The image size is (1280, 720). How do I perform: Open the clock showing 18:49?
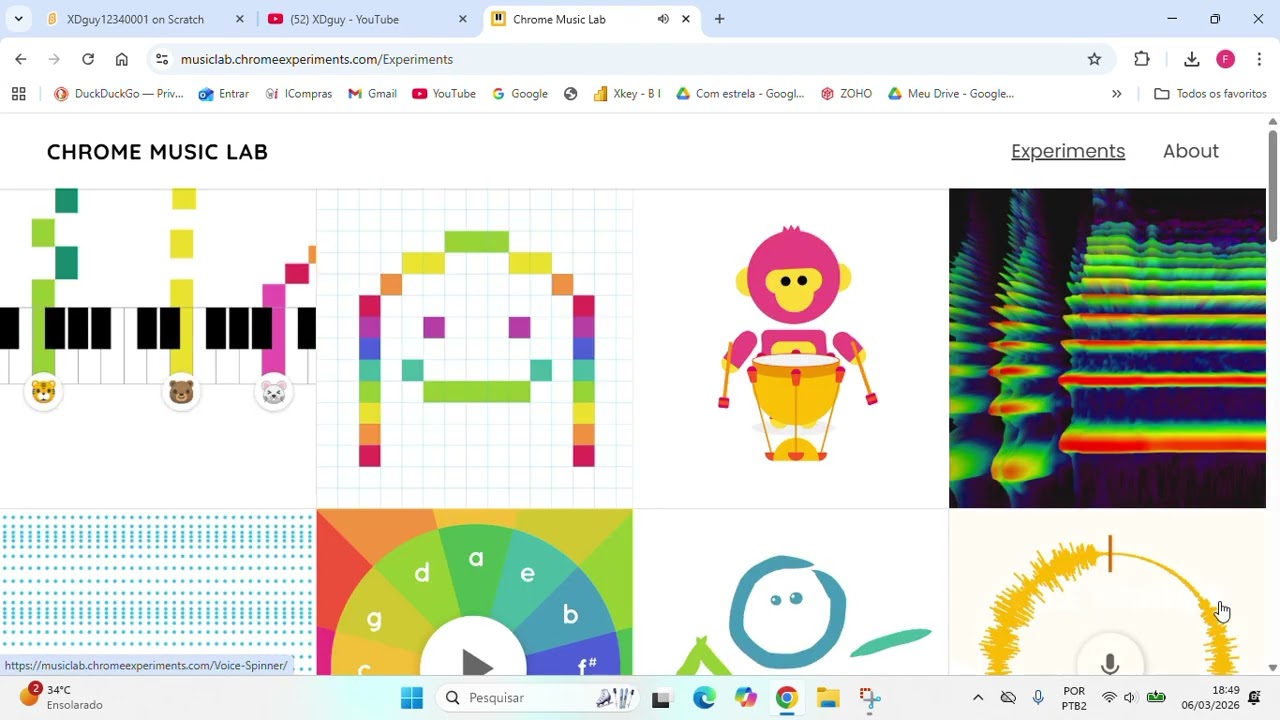(x=1210, y=698)
